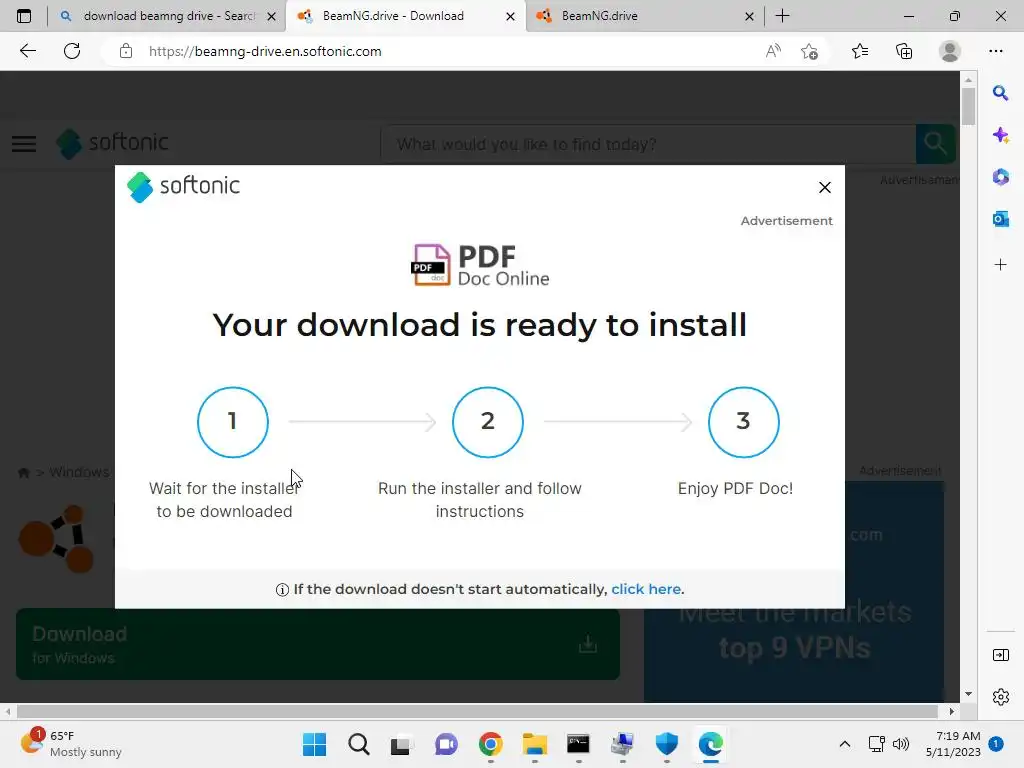
Task: Click the 'Windows' breadcrumb link
Action: (x=79, y=472)
